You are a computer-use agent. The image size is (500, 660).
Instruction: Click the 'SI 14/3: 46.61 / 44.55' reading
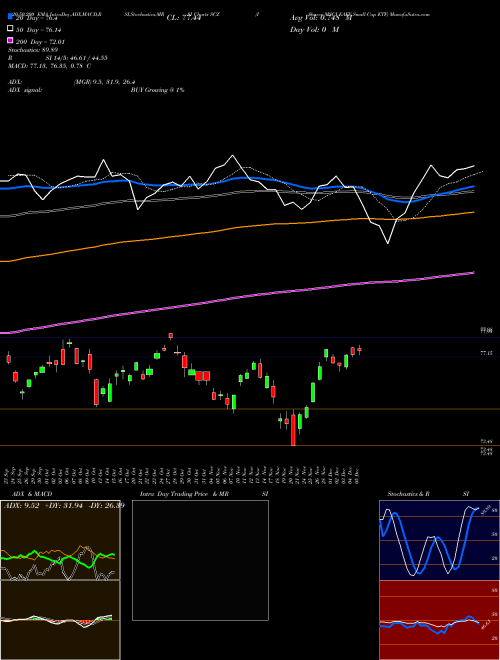tap(77, 58)
